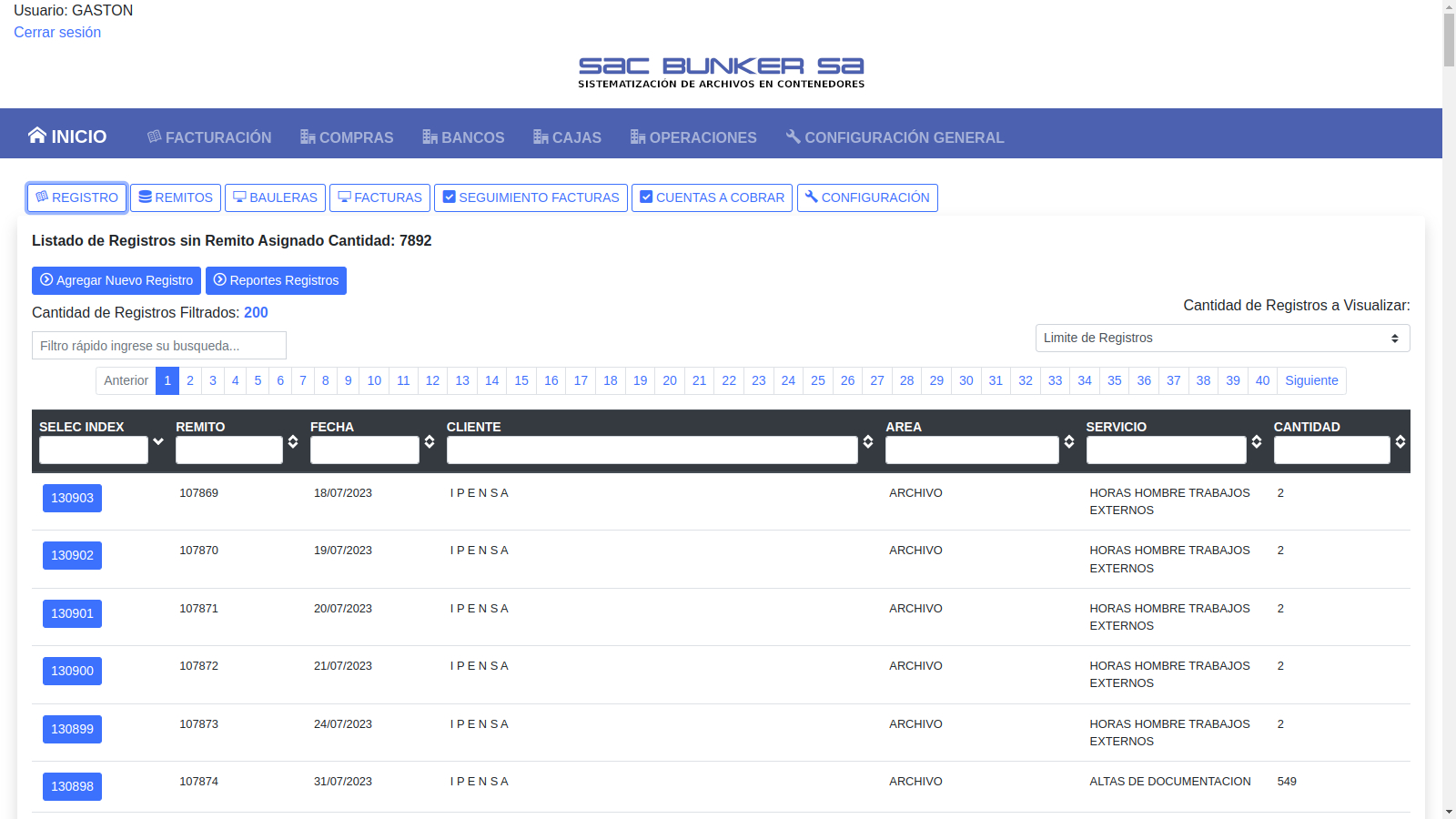Click the building icon next to COMPRAS
This screenshot has width=1456, height=819.
point(308,137)
